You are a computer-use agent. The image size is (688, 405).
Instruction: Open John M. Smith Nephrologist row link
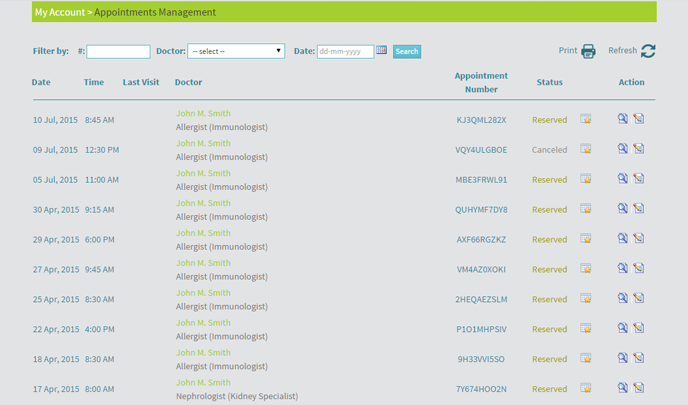pos(203,382)
